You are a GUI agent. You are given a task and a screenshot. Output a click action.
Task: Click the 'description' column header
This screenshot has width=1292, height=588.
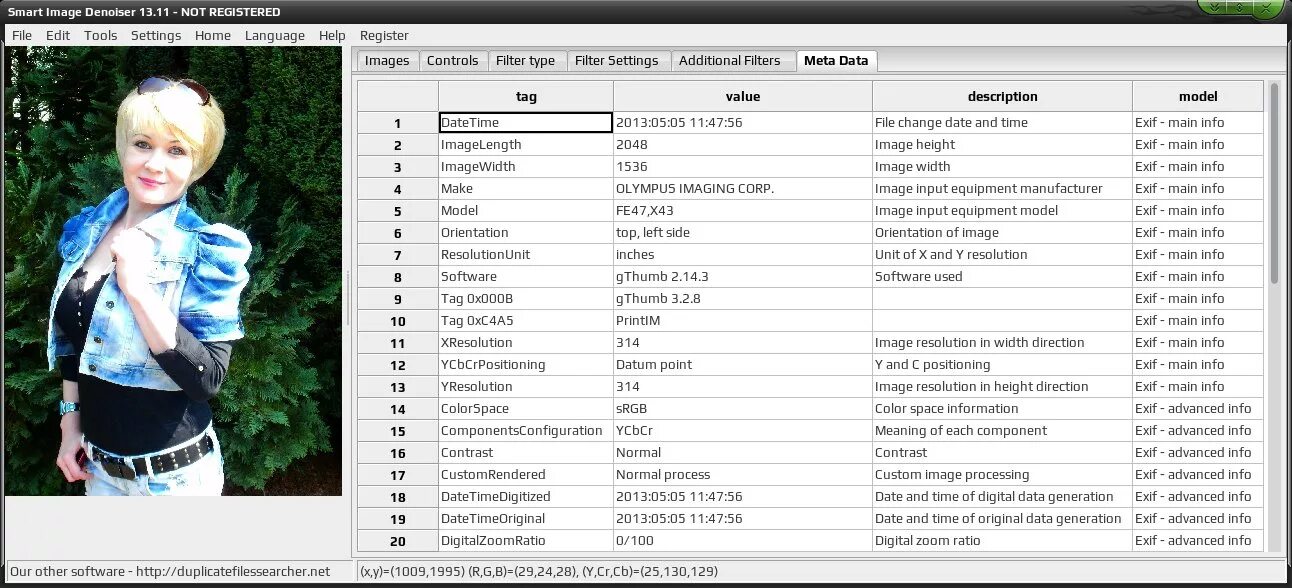click(x=1002, y=97)
